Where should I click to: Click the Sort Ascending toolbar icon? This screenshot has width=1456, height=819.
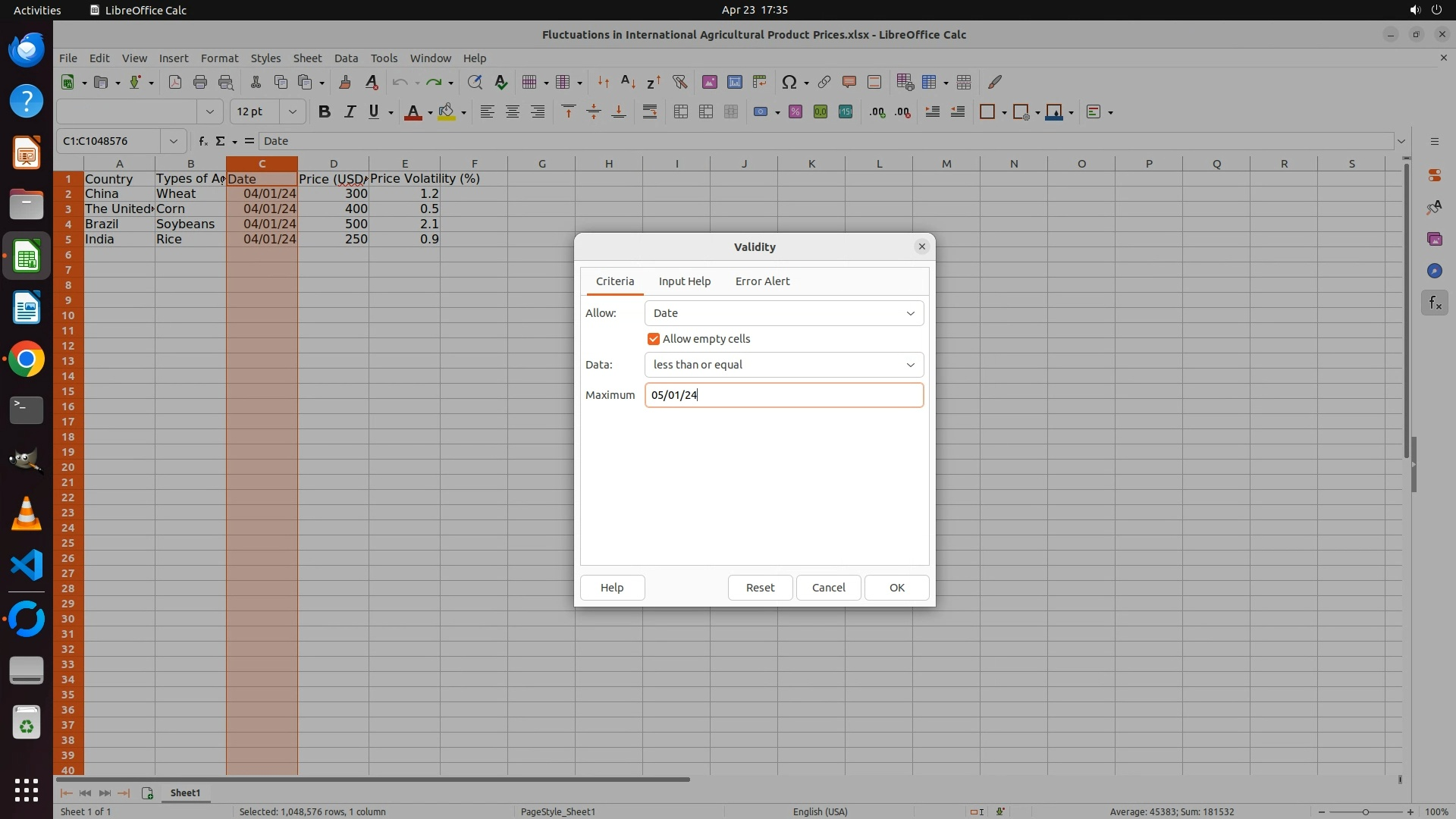(628, 82)
